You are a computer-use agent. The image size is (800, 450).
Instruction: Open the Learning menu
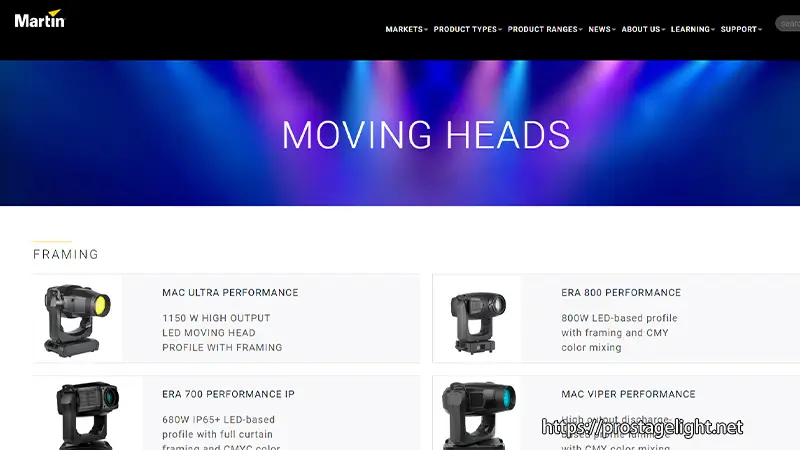[693, 30]
